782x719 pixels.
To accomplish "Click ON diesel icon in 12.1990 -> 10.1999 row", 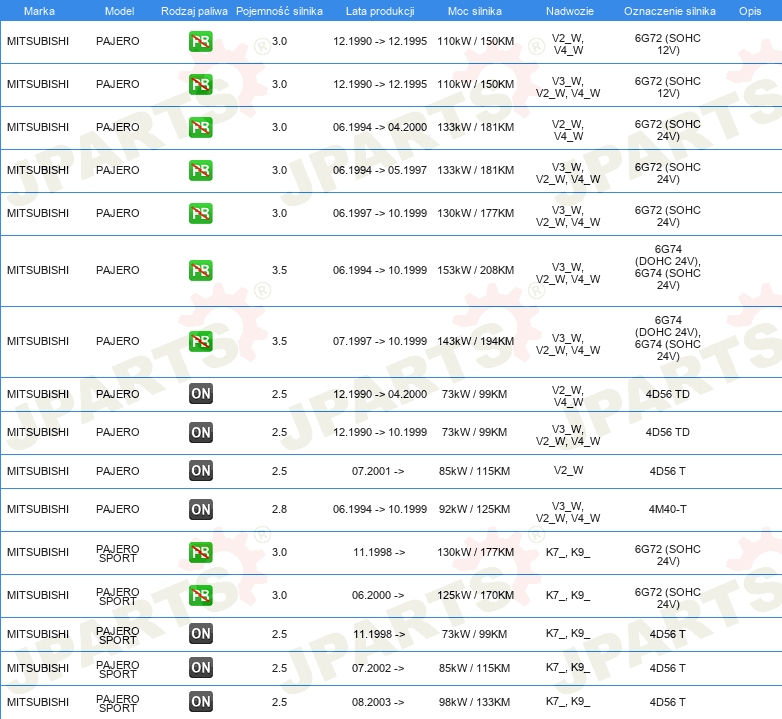I will point(200,432).
